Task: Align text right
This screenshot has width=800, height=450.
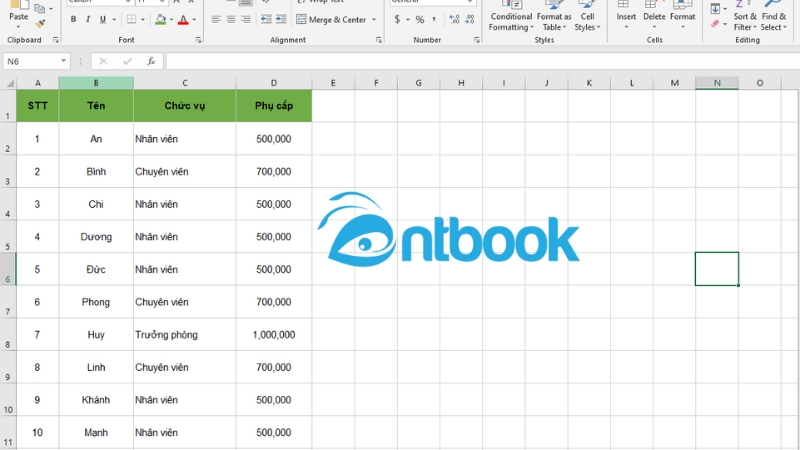Action: (x=246, y=19)
